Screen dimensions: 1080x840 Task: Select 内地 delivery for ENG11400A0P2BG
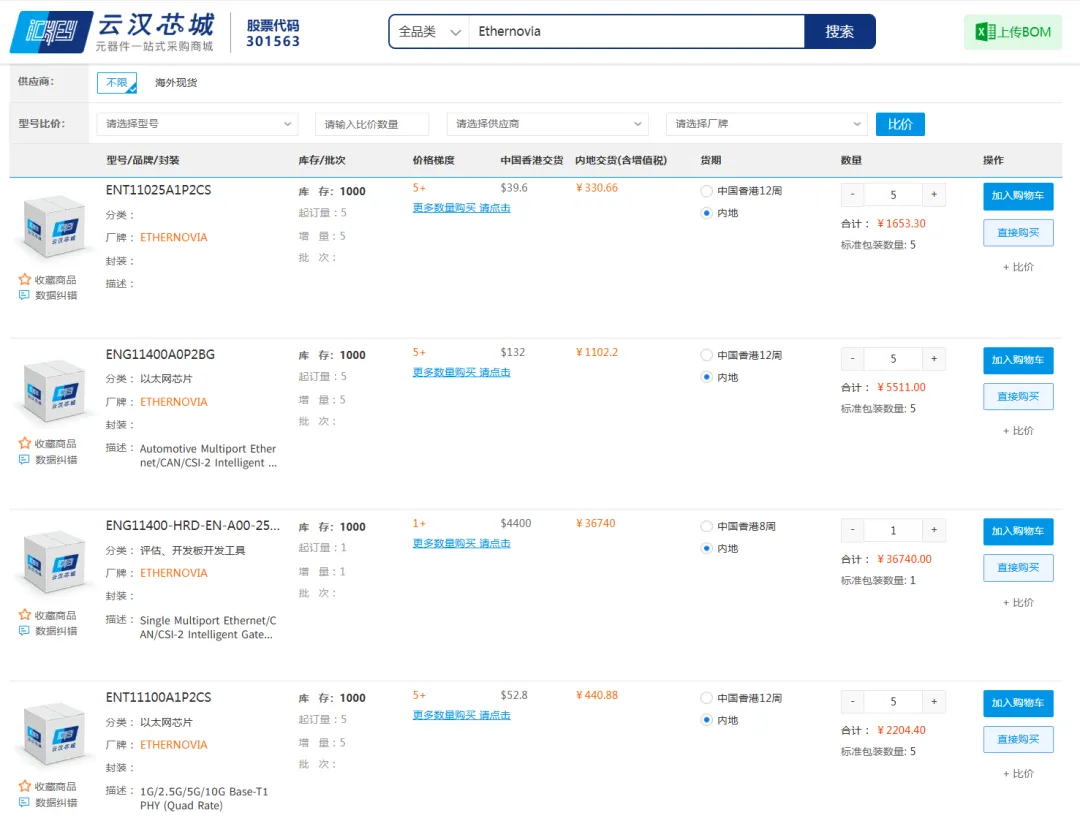[x=707, y=378]
